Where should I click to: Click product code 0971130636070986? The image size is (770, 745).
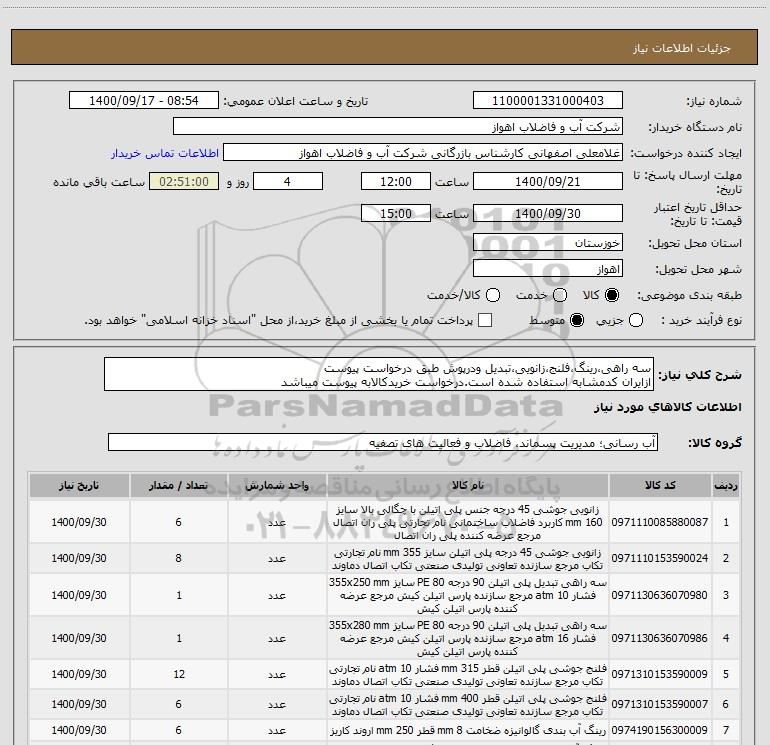(660, 638)
